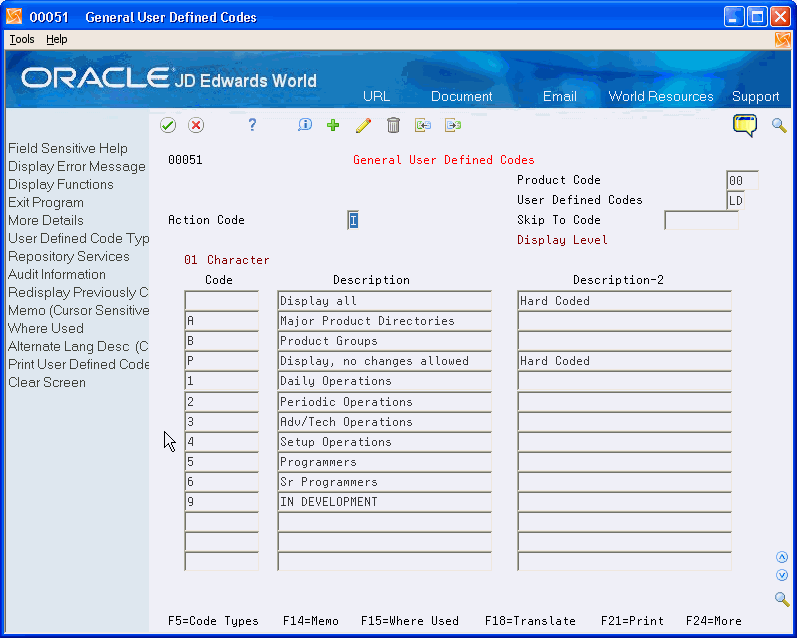Screen dimensions: 797x638
Task: Click the trash can delete icon
Action: coord(393,125)
